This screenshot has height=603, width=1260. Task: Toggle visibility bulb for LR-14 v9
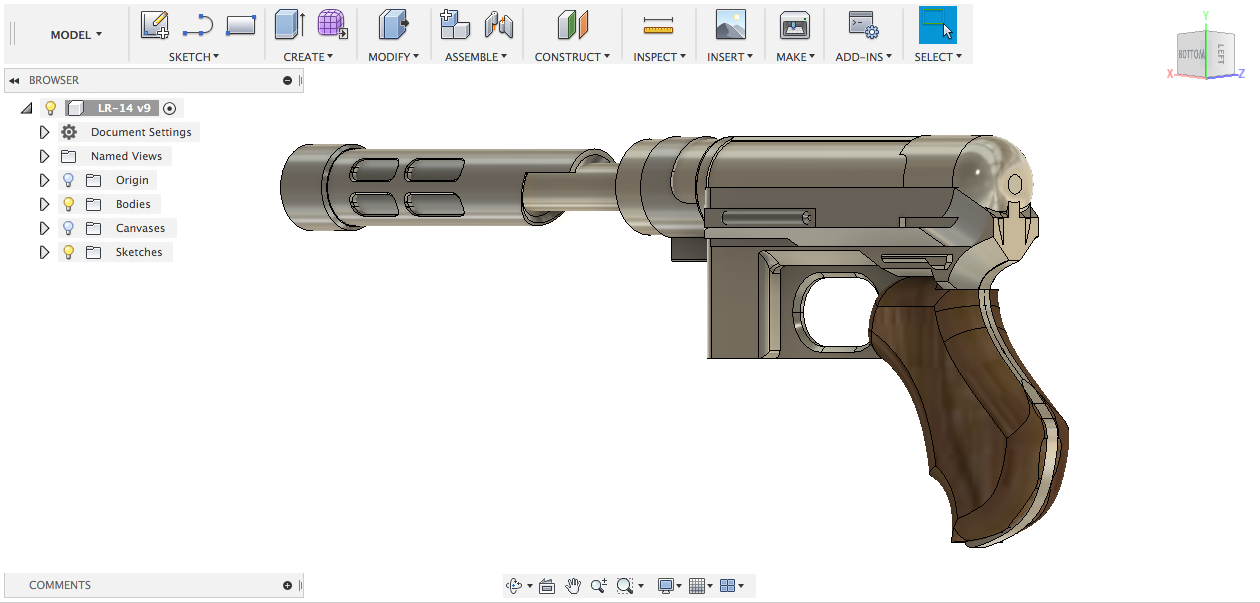click(51, 108)
